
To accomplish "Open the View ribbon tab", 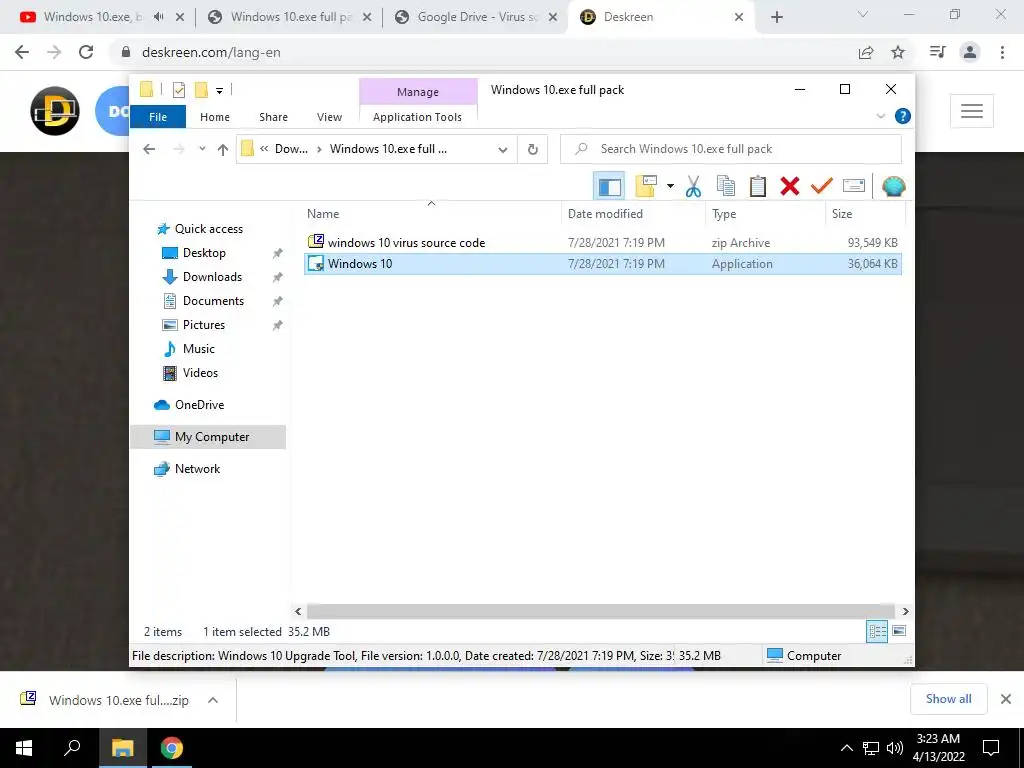I will (x=329, y=117).
